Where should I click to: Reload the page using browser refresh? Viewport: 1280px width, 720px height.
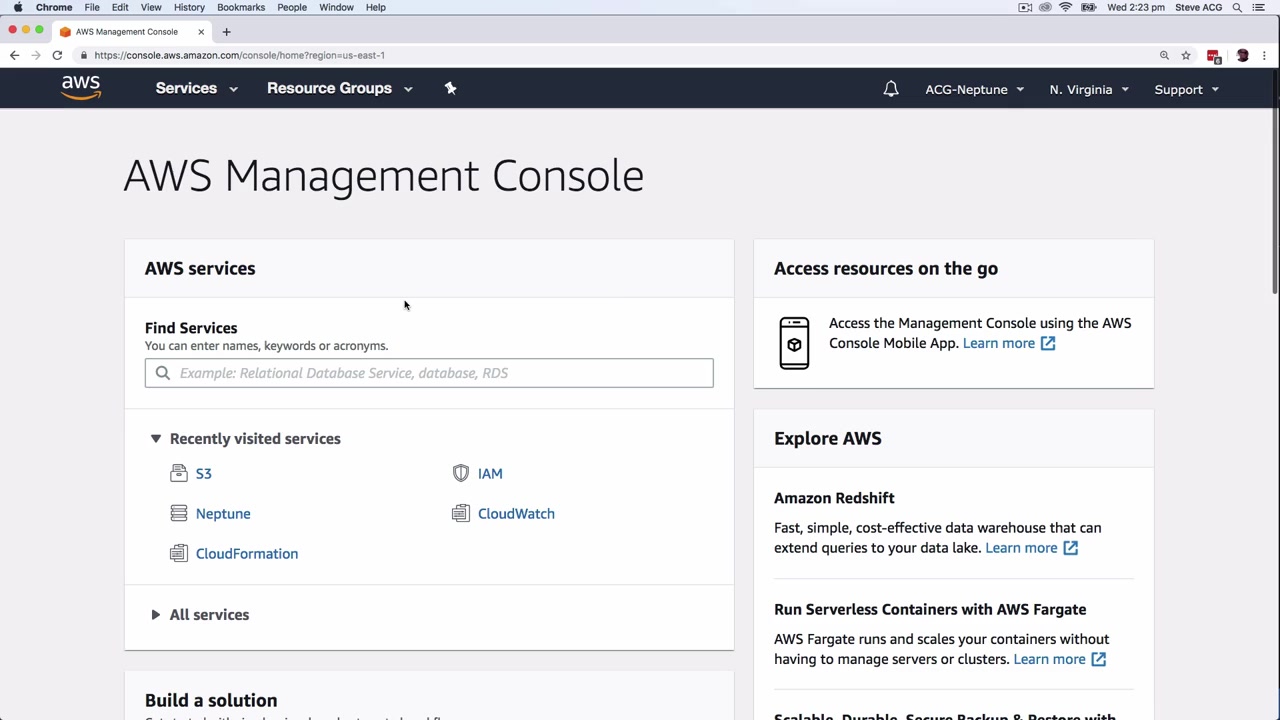coord(57,55)
